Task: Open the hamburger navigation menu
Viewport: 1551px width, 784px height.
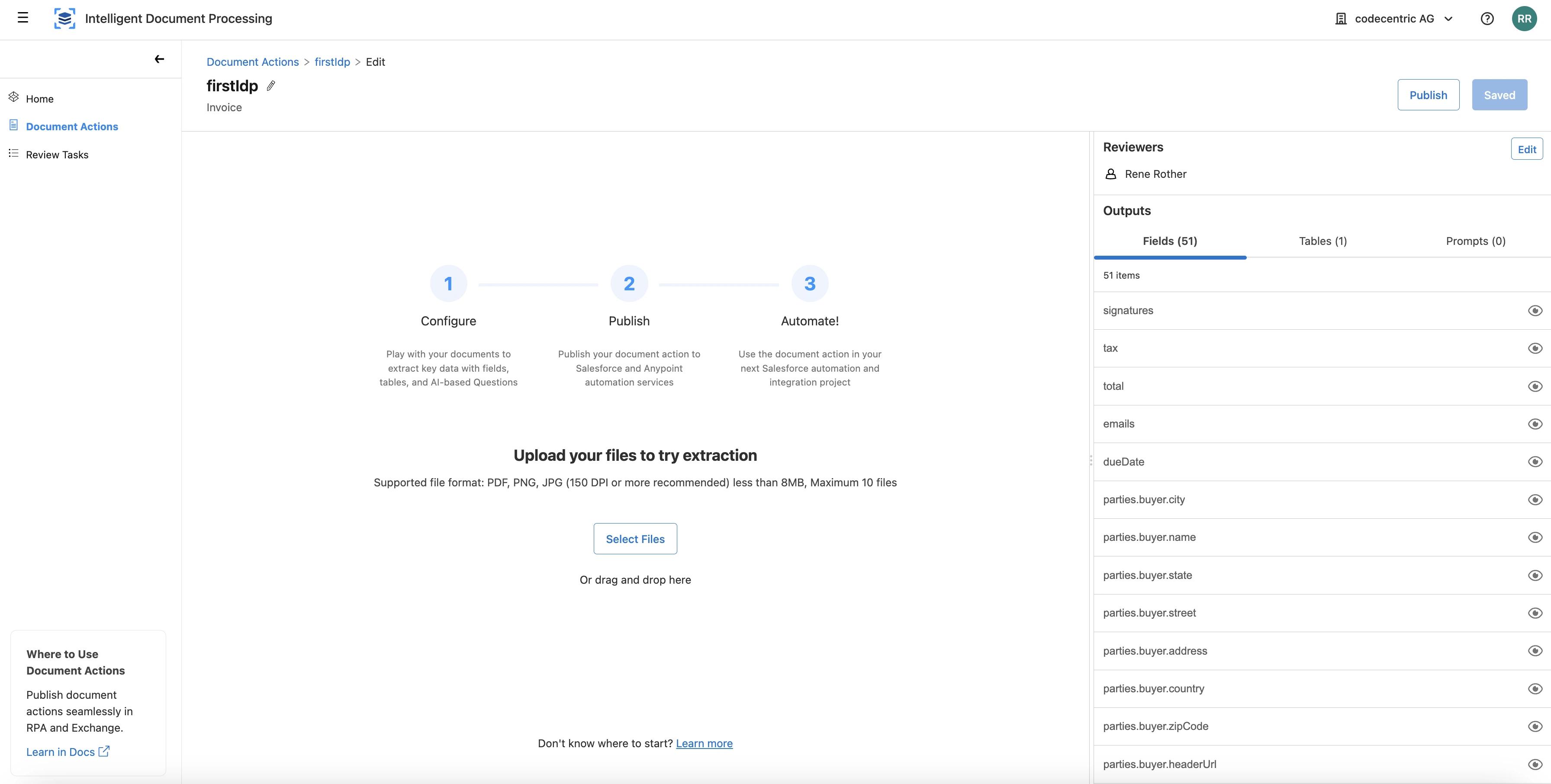Action: 23,18
